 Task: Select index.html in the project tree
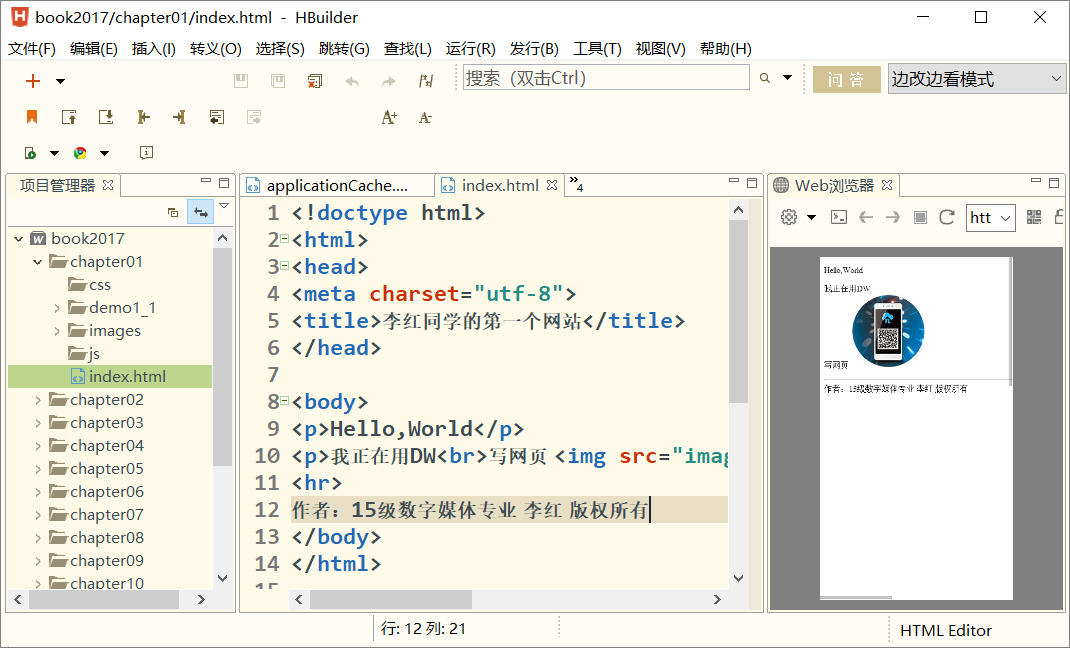point(126,377)
